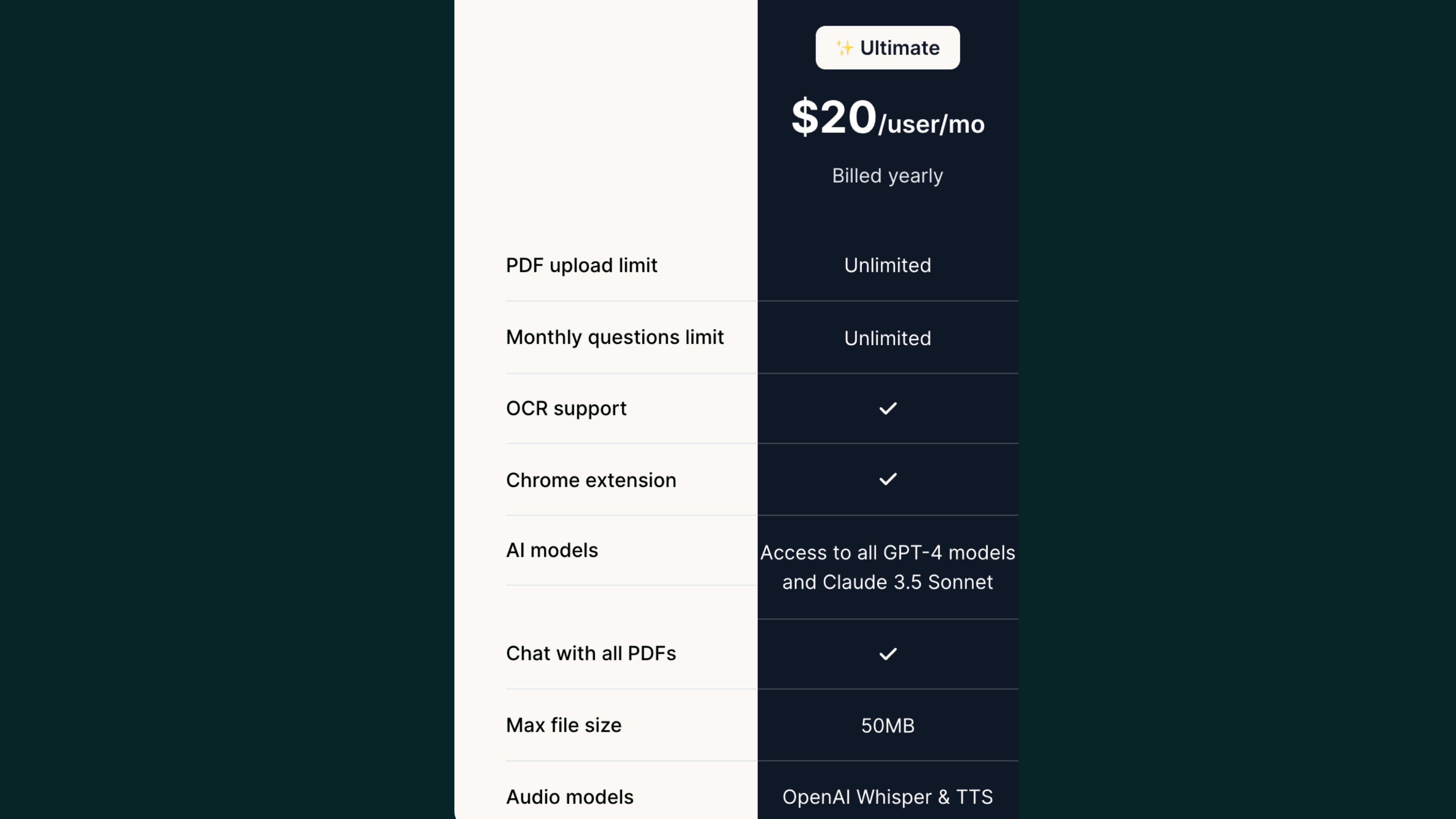Click the Unlimited value for PDF upload limit
The image size is (1456, 819).
click(x=887, y=265)
